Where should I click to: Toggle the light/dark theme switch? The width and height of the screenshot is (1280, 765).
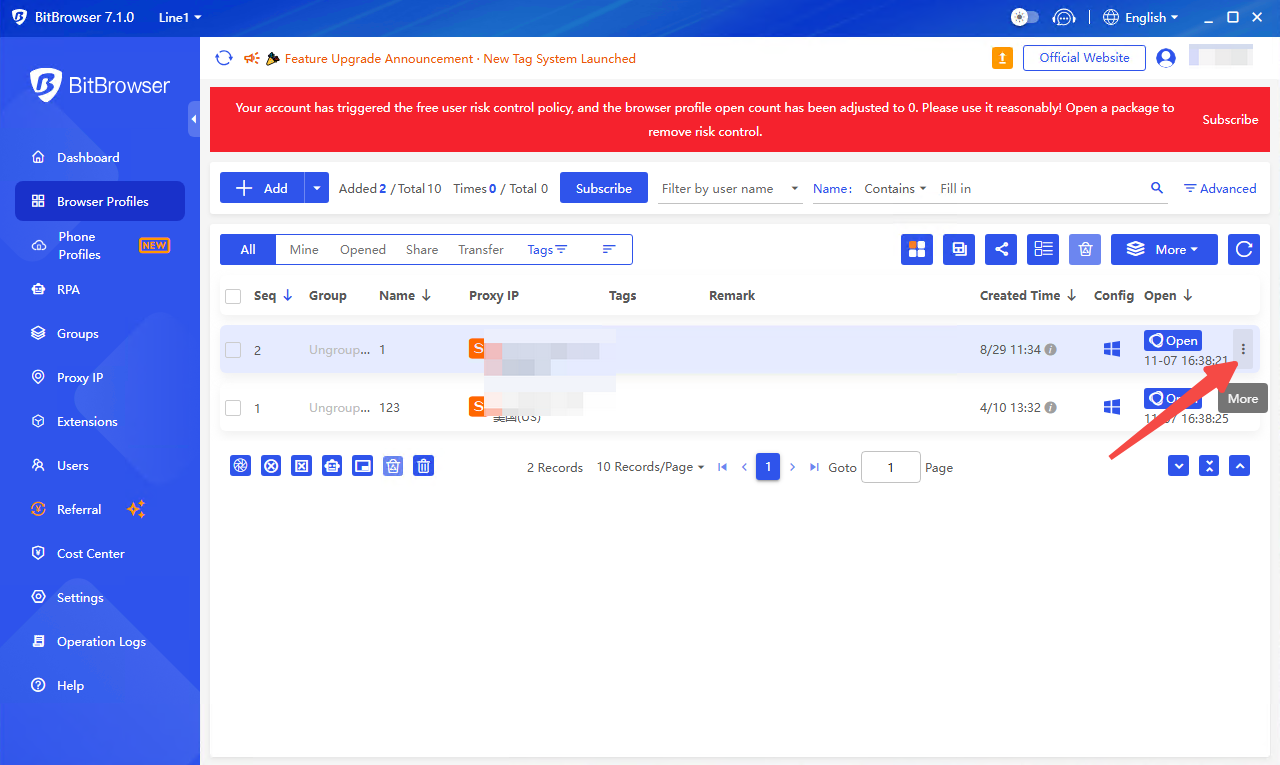(1025, 17)
